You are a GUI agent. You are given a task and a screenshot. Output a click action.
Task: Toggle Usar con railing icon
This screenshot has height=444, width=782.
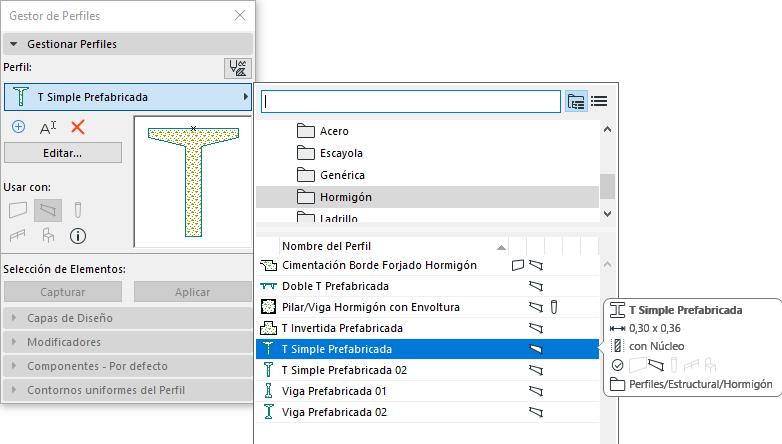pos(18,235)
